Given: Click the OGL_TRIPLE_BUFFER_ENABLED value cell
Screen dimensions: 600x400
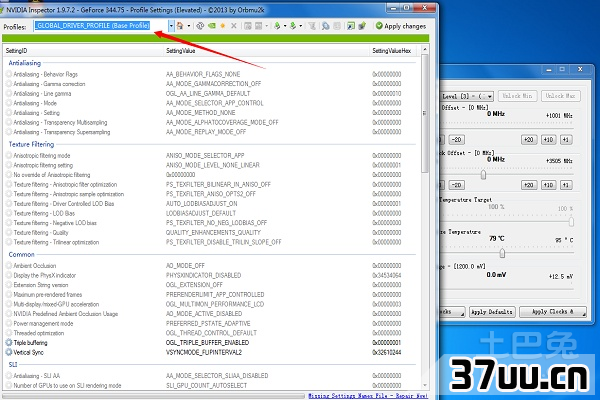Looking at the screenshot, I should pos(207,343).
